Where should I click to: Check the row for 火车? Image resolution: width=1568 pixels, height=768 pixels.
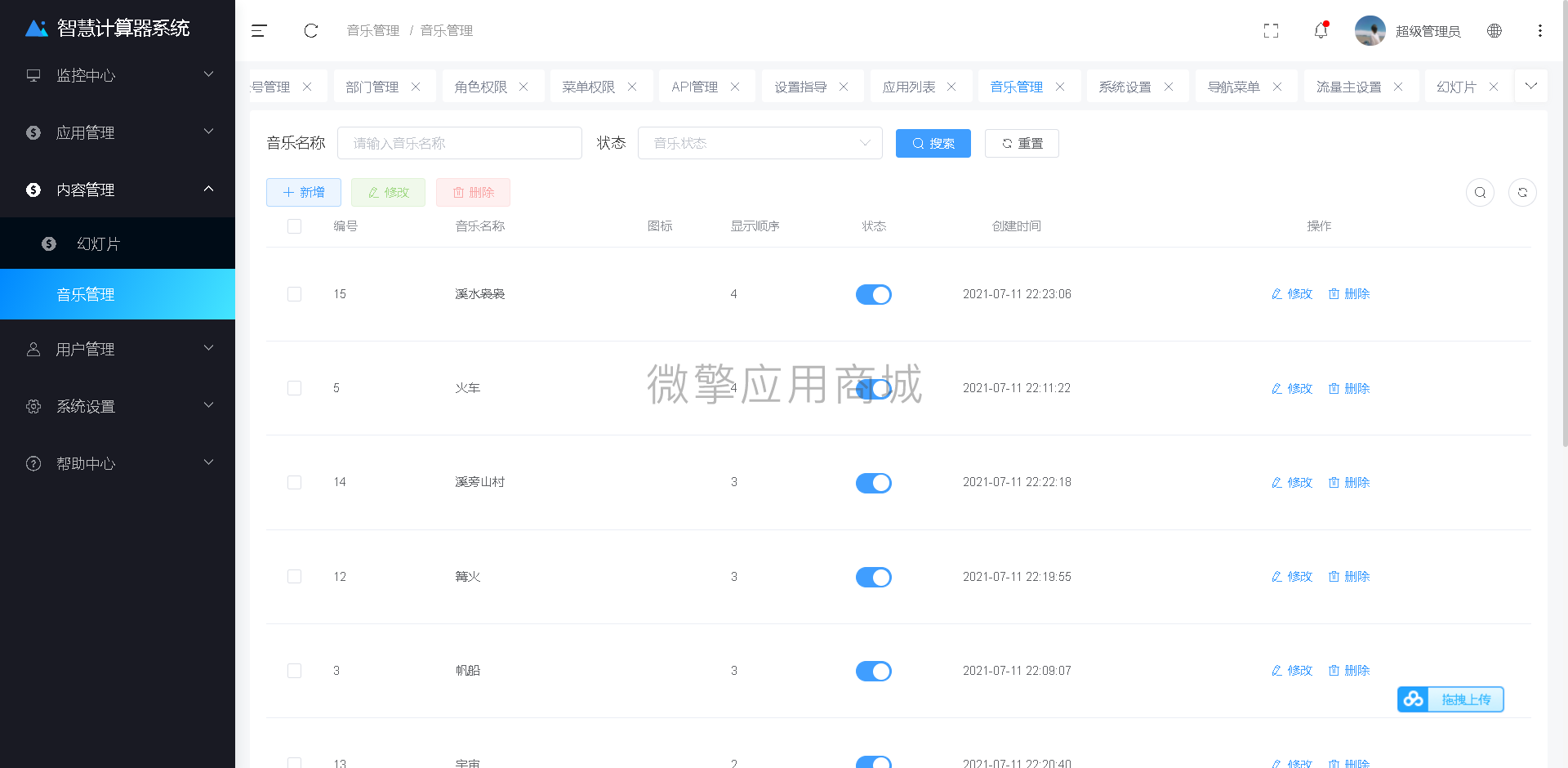point(295,388)
